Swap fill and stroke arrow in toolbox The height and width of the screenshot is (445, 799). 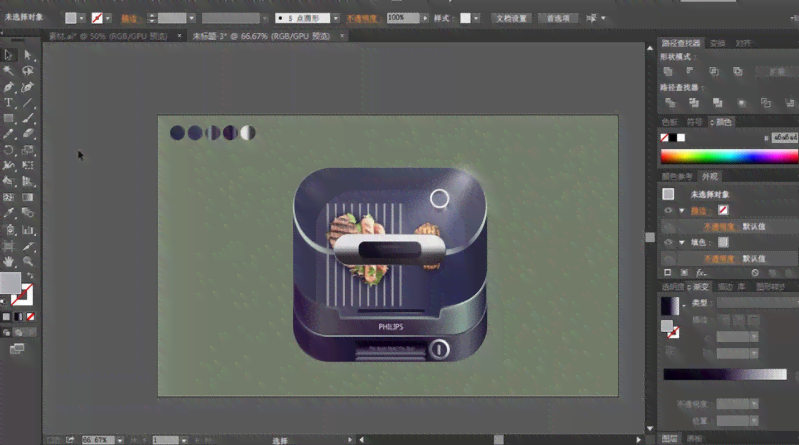[30, 275]
